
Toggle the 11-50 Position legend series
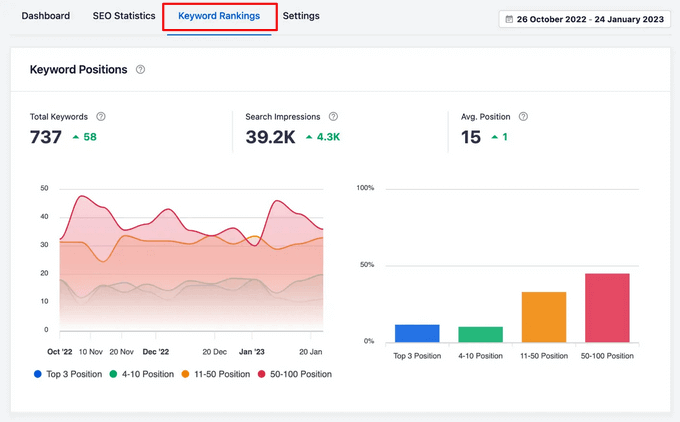214,374
